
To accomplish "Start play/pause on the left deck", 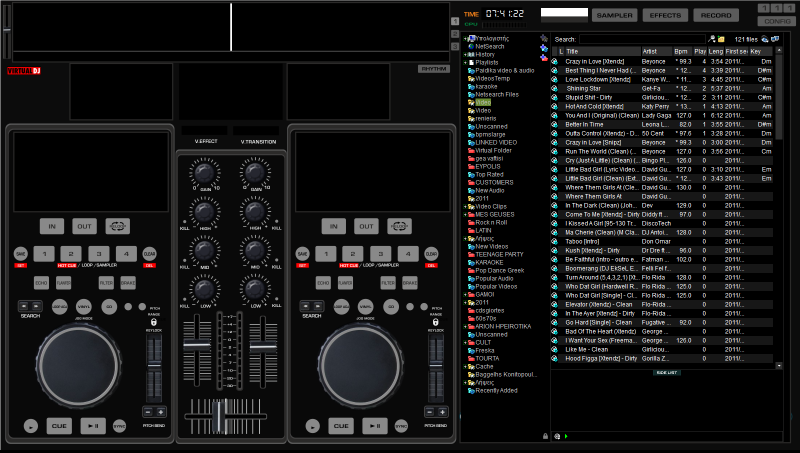I will [x=93, y=425].
